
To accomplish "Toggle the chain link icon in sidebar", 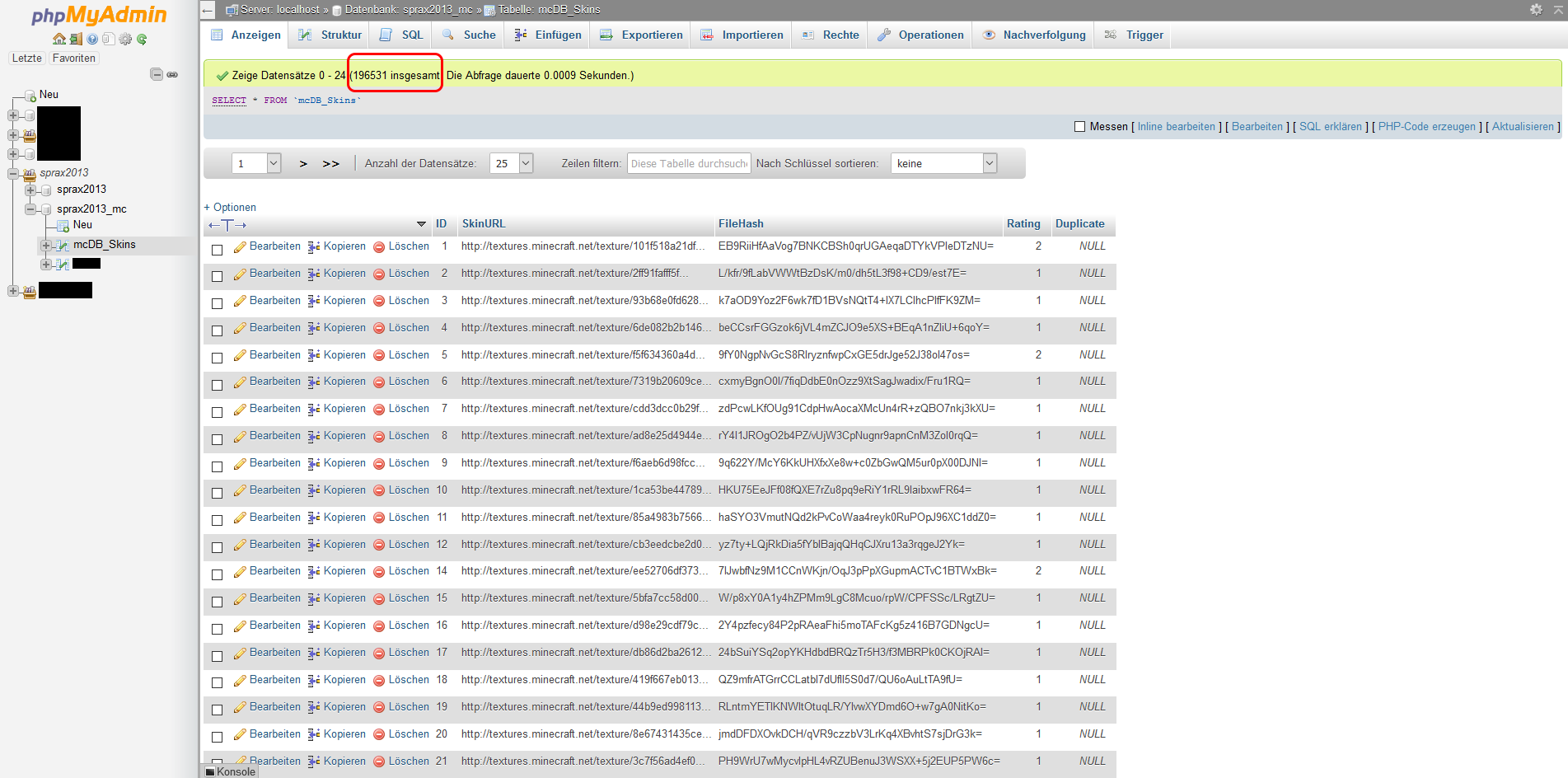I will point(172,74).
